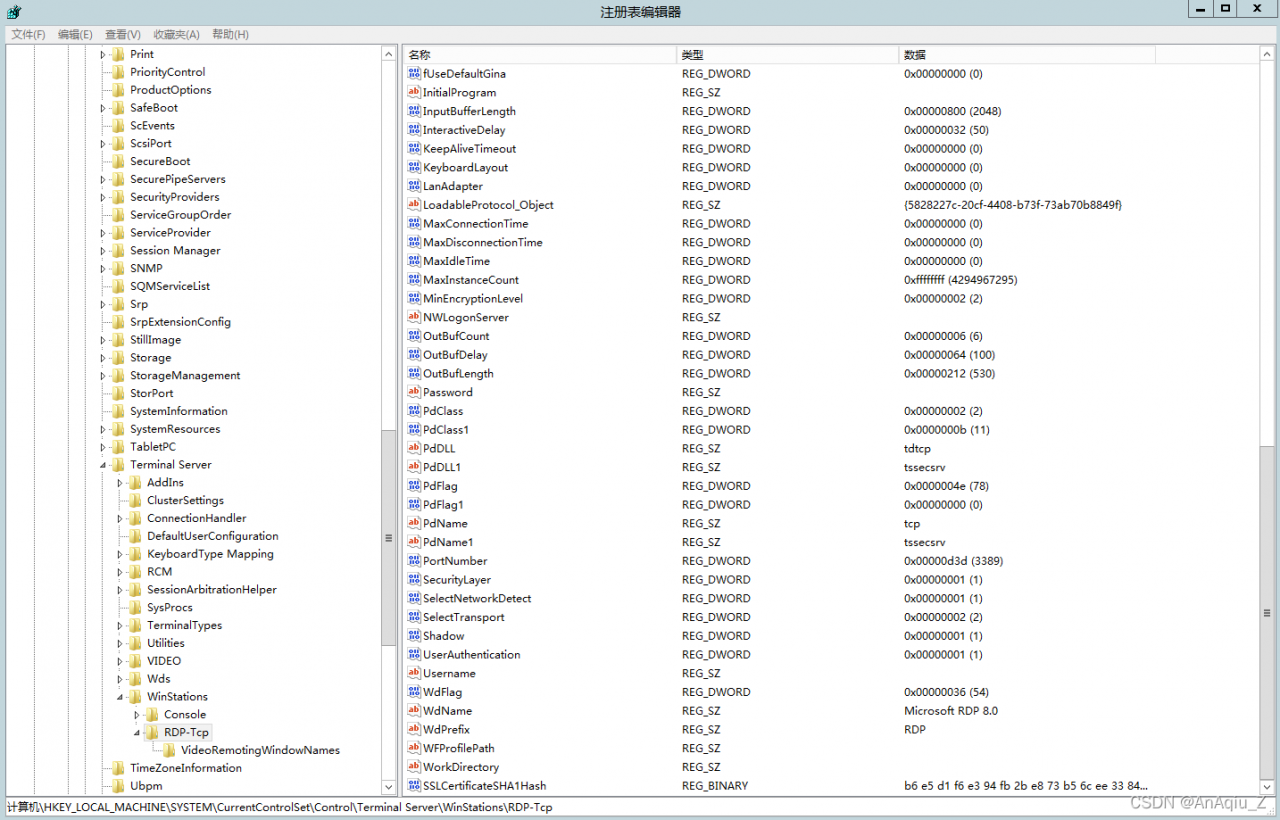Open the 编辑(E) menu
1280x820 pixels.
(x=75, y=34)
